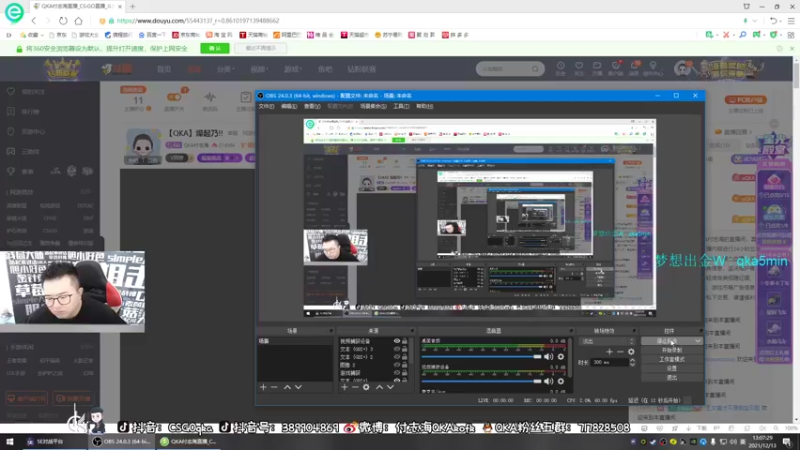Expand the address bar dropdown chevron

point(755,21)
